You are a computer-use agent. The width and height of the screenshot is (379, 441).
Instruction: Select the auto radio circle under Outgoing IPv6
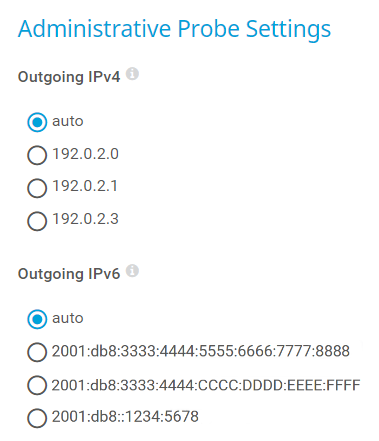37,319
